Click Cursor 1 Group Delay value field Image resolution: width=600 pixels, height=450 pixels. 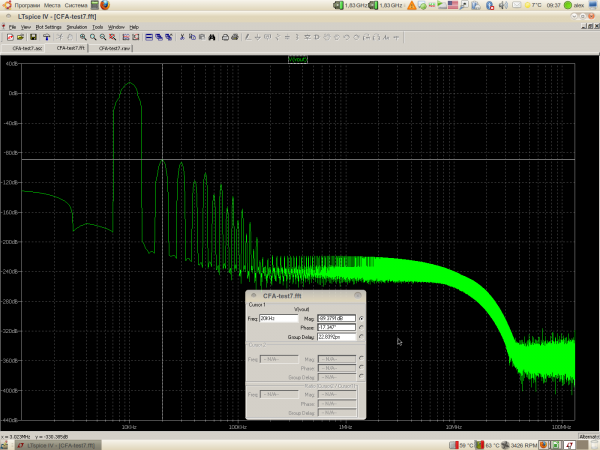point(337,337)
